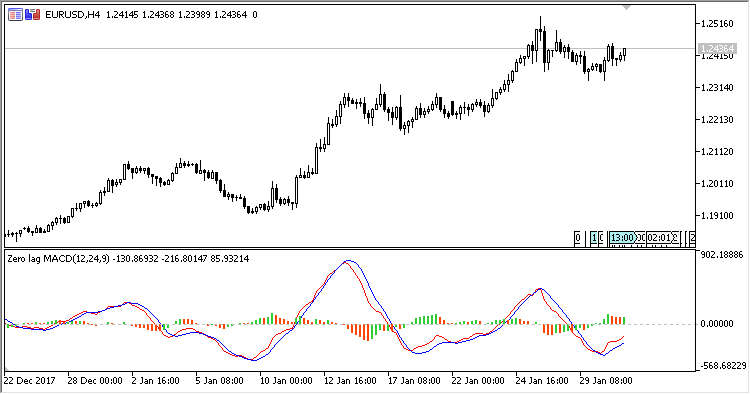The width and height of the screenshot is (750, 394).
Task: Click the 10 Jan 00:00 time label
Action: click(286, 381)
